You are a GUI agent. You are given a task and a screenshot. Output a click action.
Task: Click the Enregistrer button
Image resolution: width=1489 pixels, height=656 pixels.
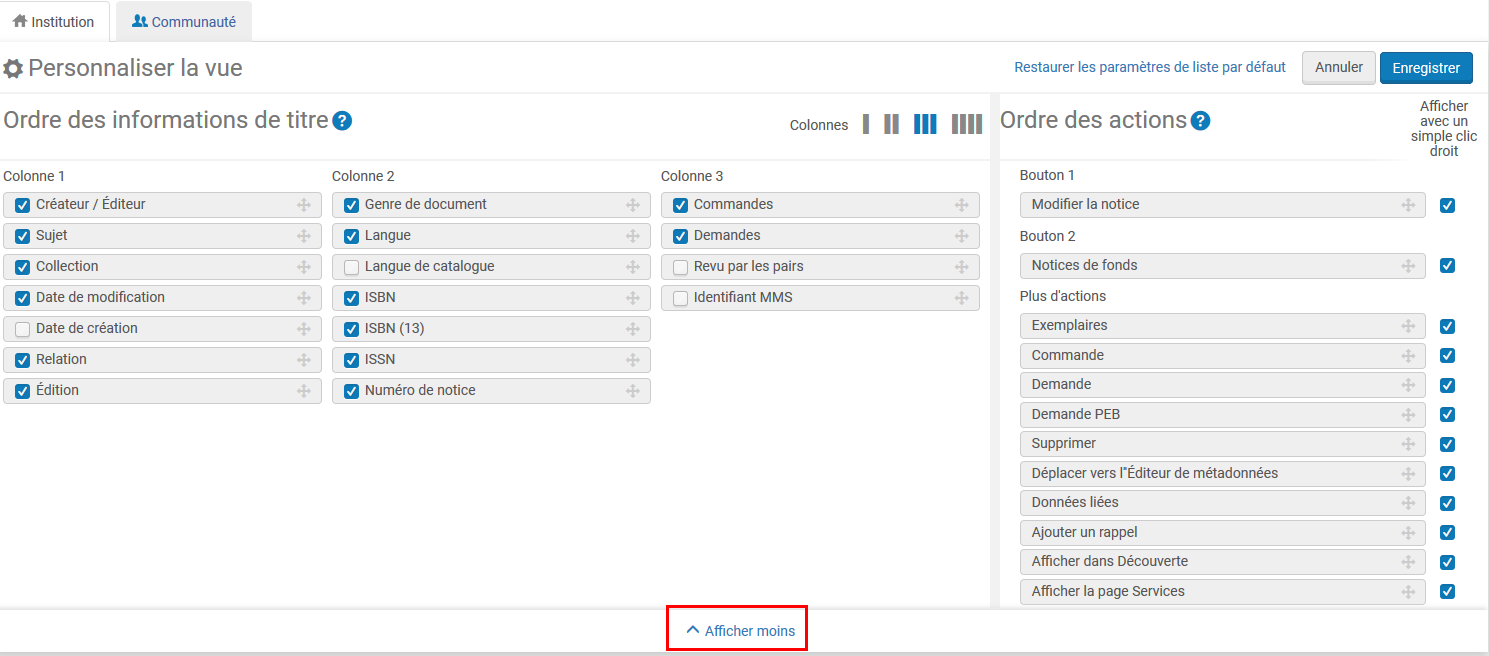(x=1425, y=68)
